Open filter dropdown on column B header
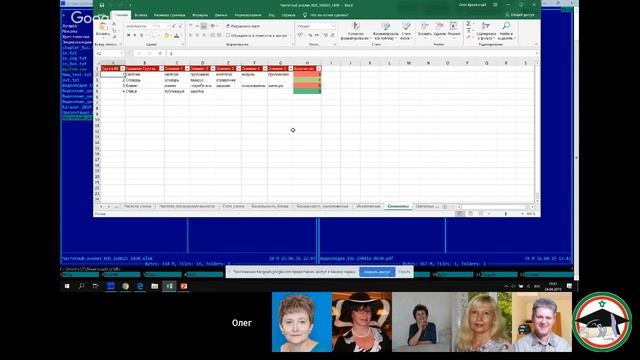This screenshot has height=360, width=640. click(x=162, y=69)
